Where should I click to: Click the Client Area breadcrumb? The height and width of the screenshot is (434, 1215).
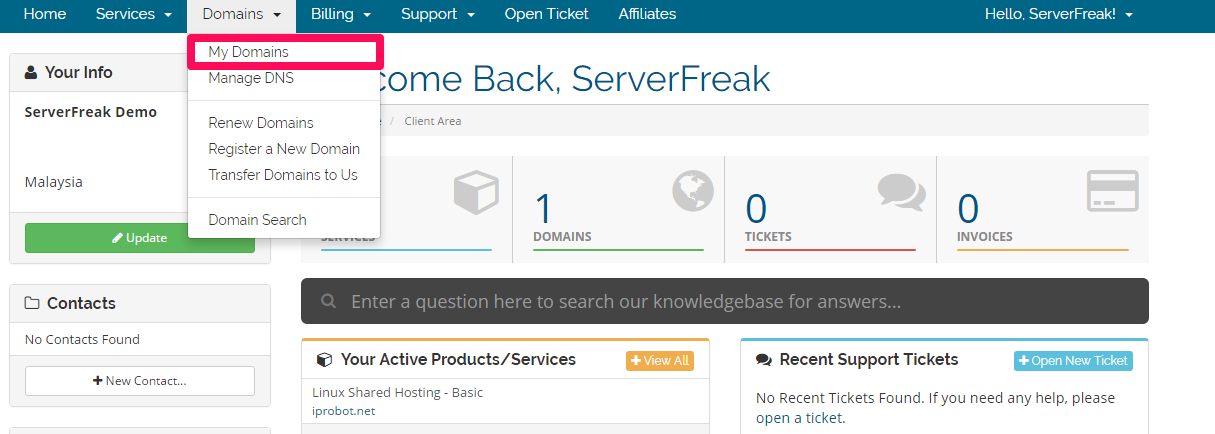(433, 121)
